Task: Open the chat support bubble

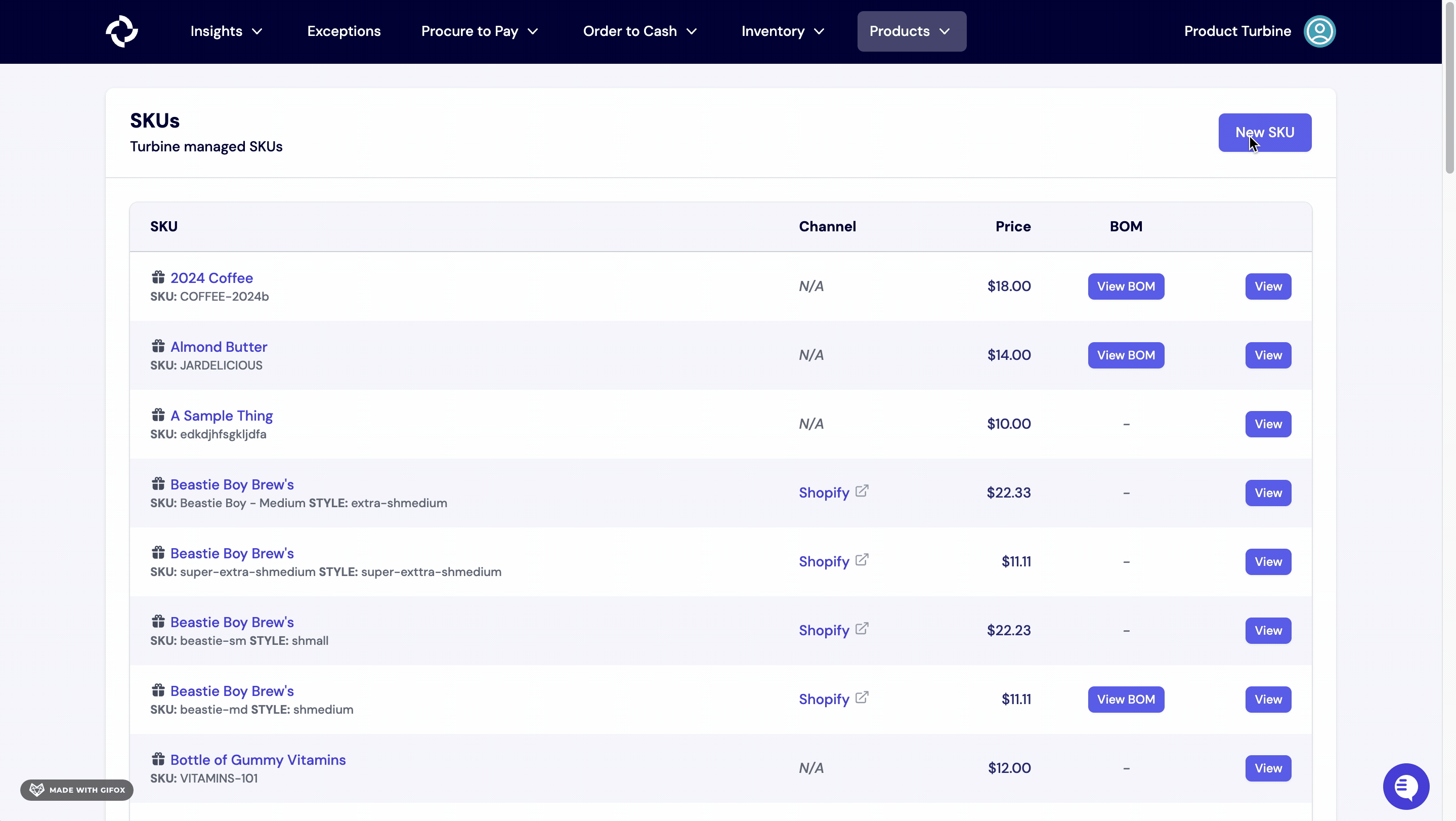Action: 1406,787
